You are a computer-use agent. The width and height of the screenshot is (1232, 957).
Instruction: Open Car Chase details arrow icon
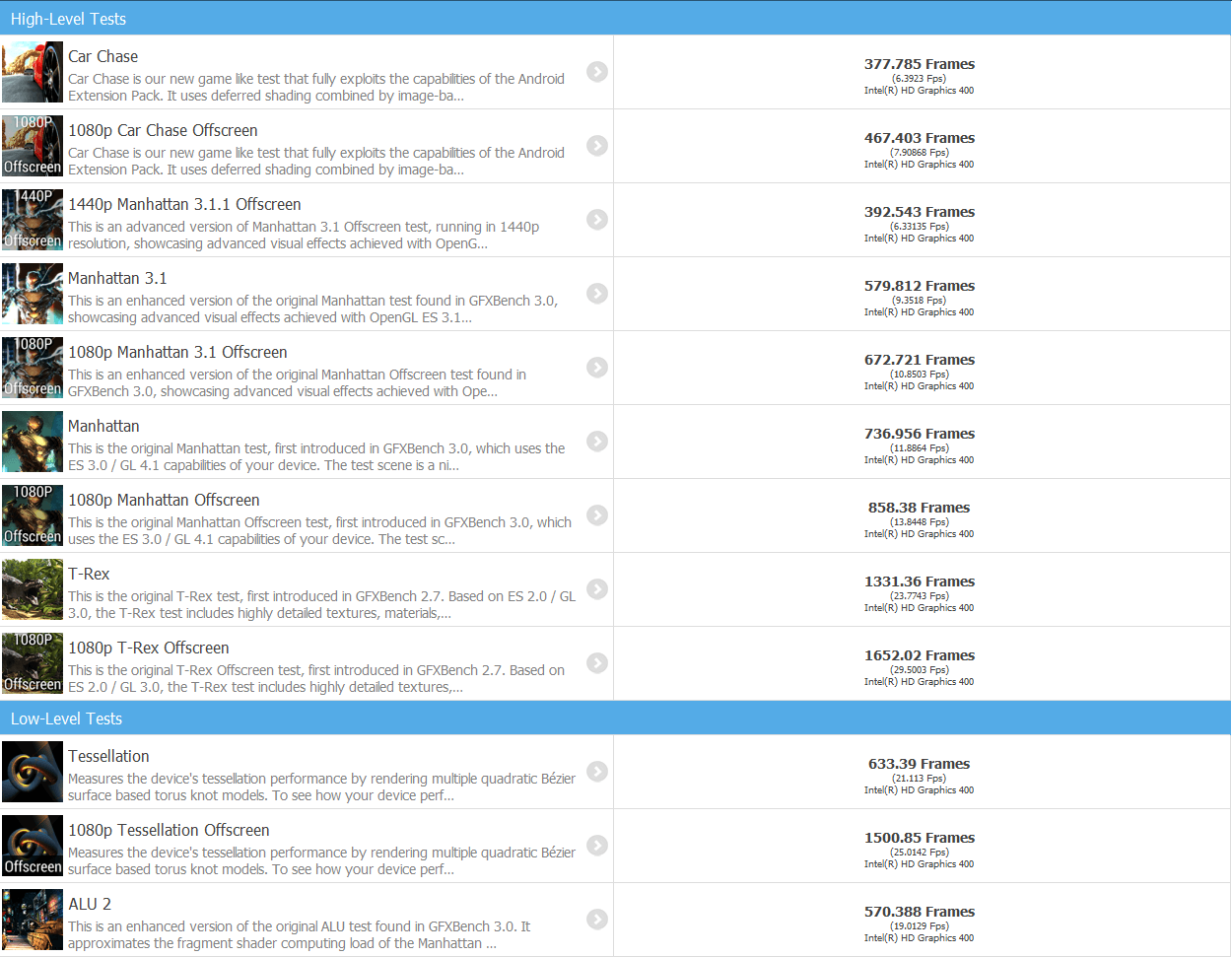(597, 72)
